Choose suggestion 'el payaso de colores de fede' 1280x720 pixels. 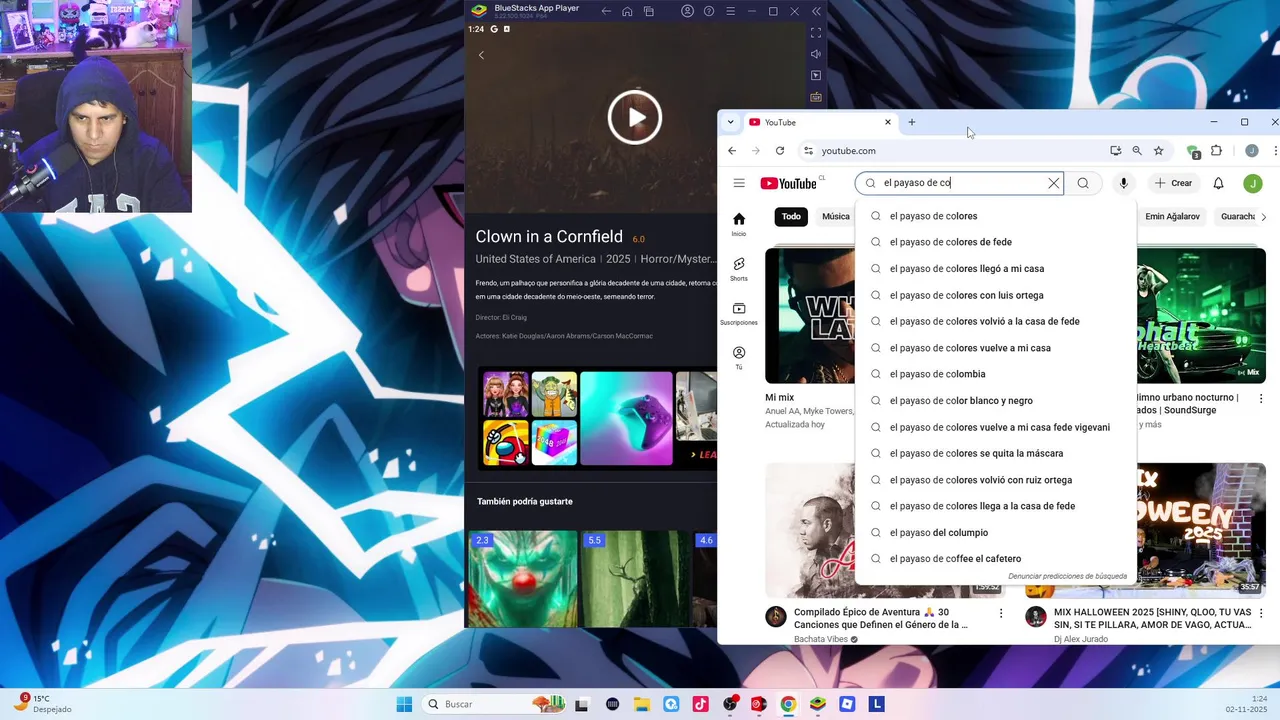[x=995, y=242]
